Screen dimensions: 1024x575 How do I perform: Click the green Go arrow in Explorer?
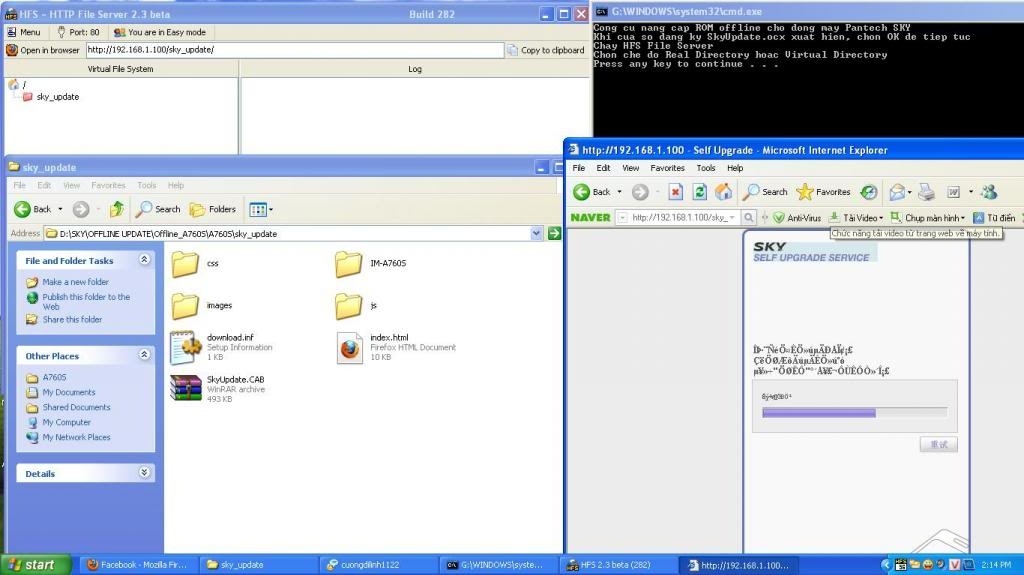(x=554, y=233)
